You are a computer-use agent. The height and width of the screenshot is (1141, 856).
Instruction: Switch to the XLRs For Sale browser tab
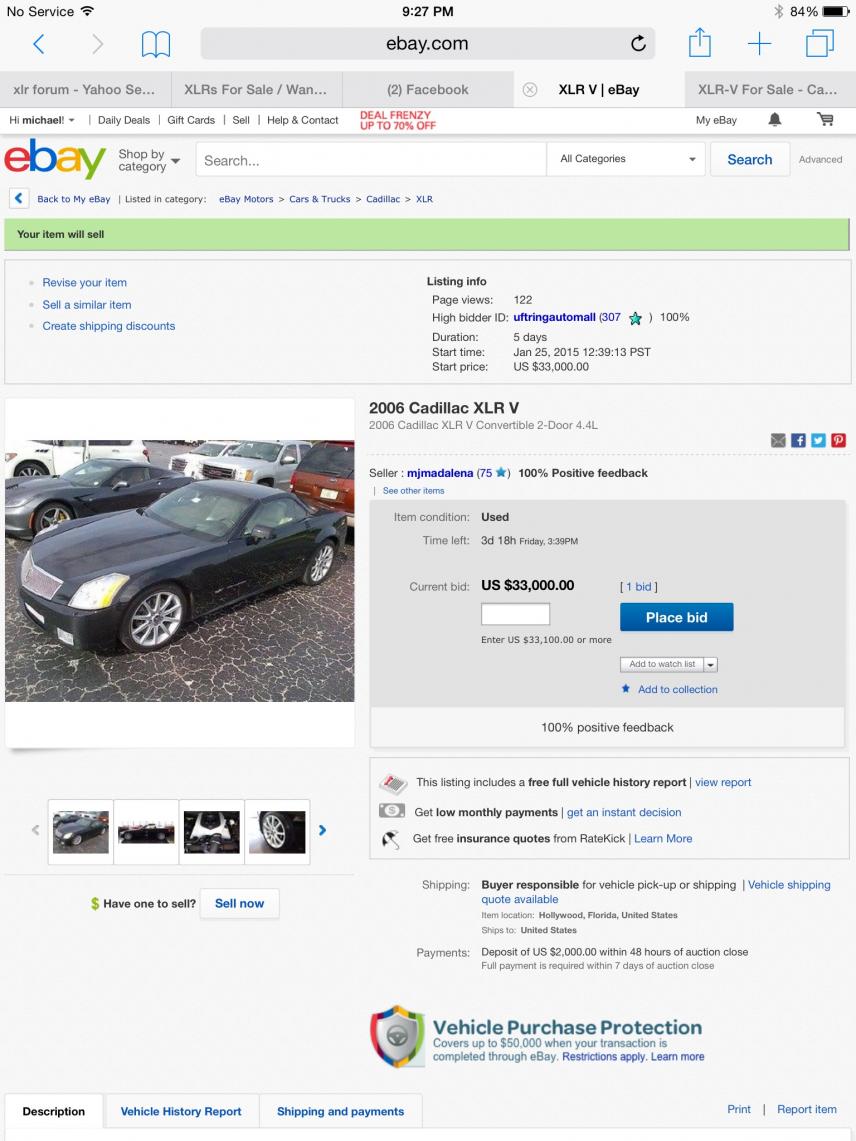(x=255, y=90)
